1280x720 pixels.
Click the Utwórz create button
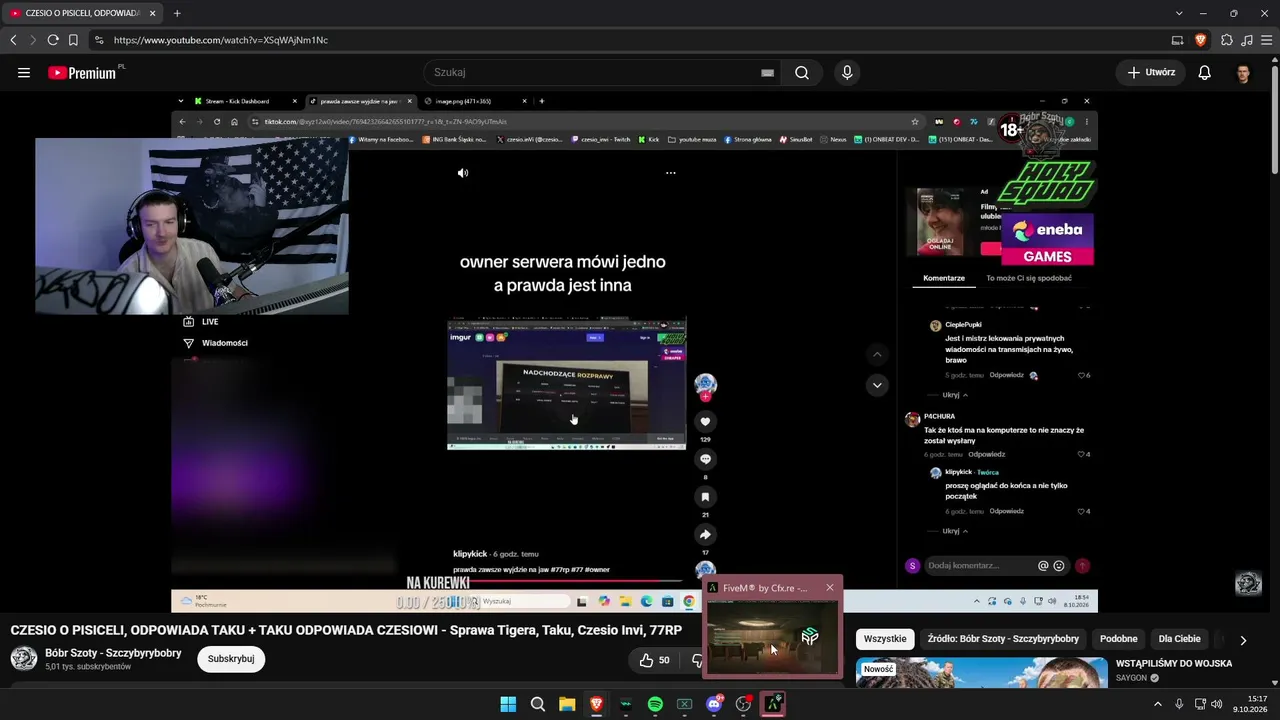click(1150, 72)
